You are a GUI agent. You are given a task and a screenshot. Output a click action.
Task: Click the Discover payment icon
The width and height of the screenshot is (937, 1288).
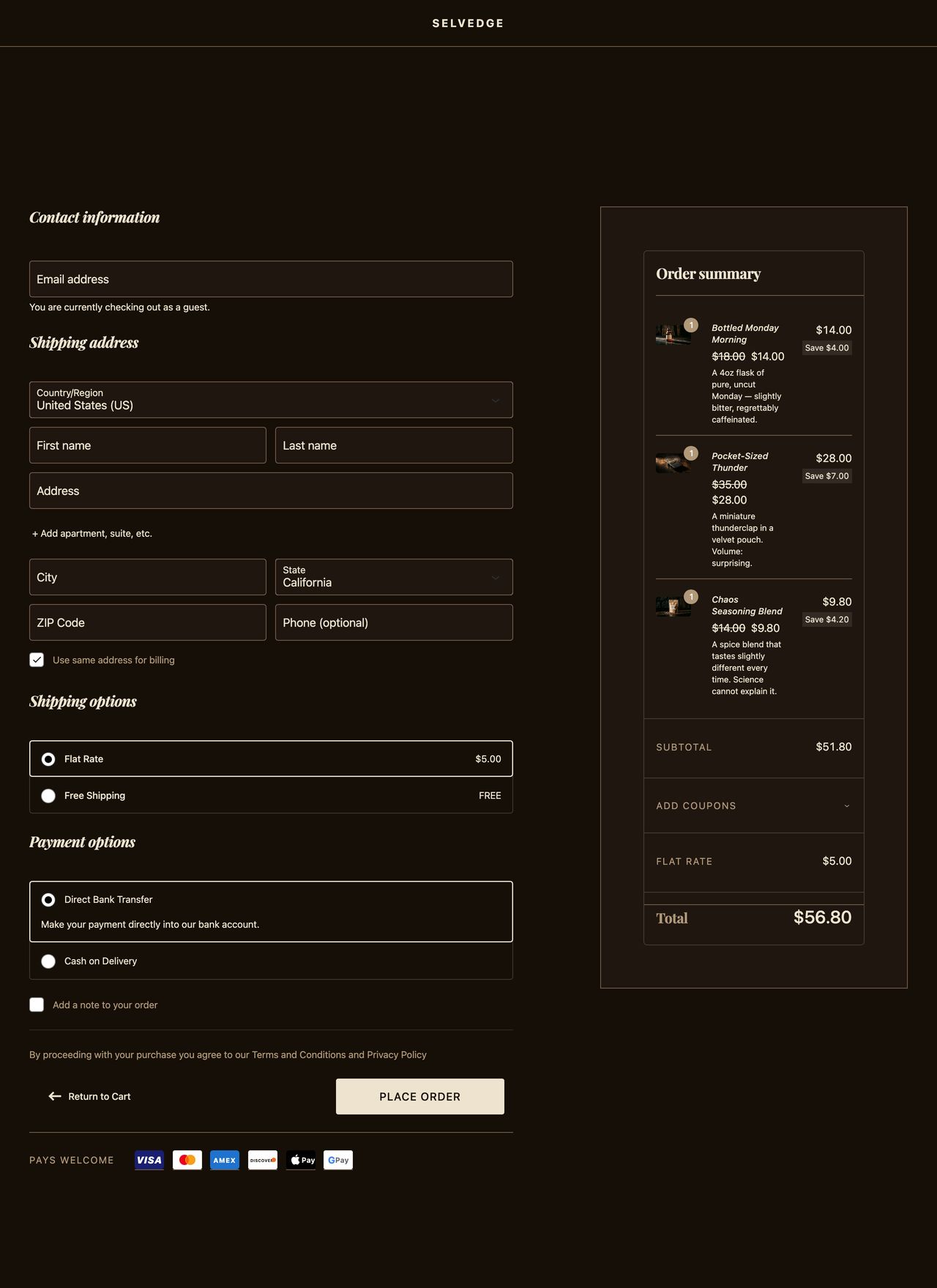263,1160
